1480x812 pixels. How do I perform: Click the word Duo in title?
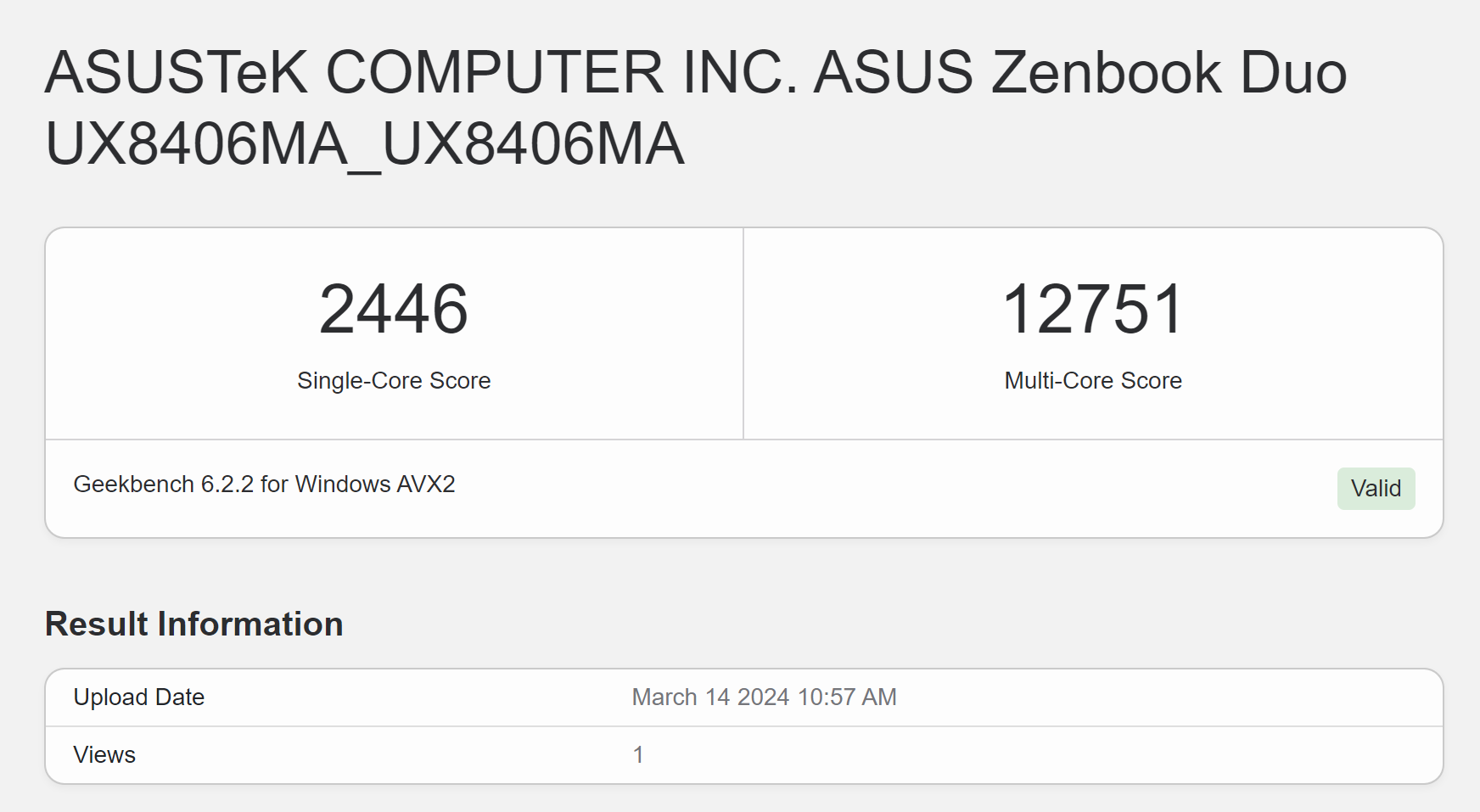1294,72
